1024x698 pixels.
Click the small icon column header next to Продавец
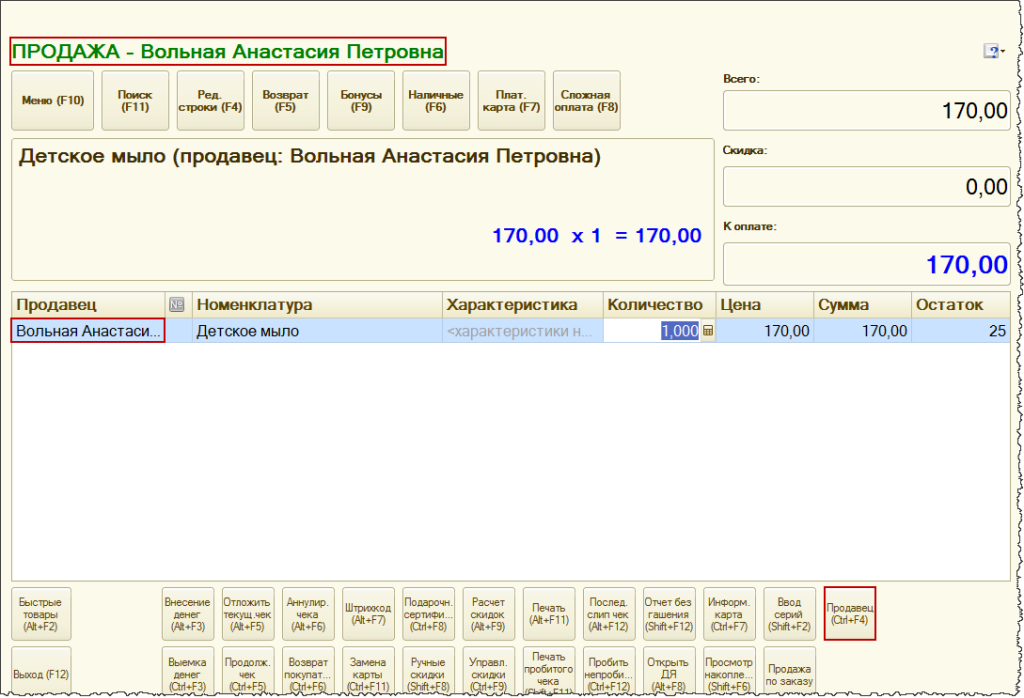click(177, 305)
